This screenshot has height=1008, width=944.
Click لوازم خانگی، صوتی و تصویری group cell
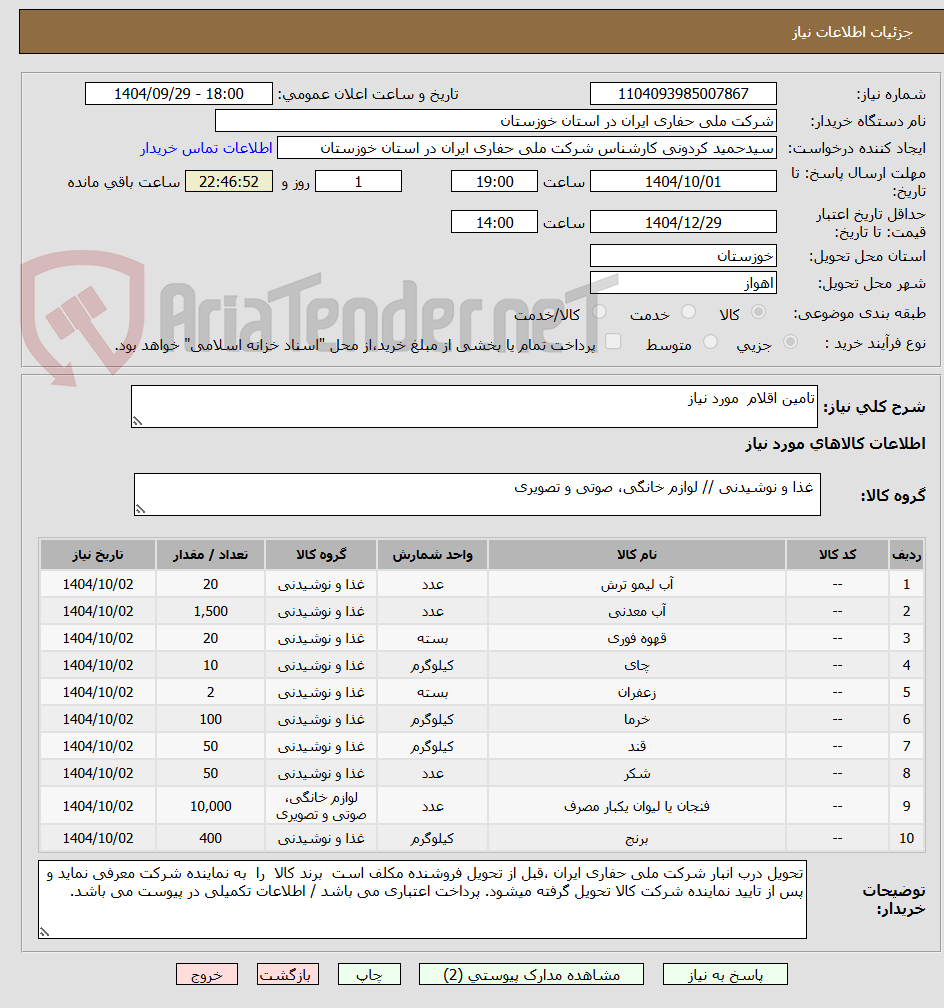(x=321, y=806)
